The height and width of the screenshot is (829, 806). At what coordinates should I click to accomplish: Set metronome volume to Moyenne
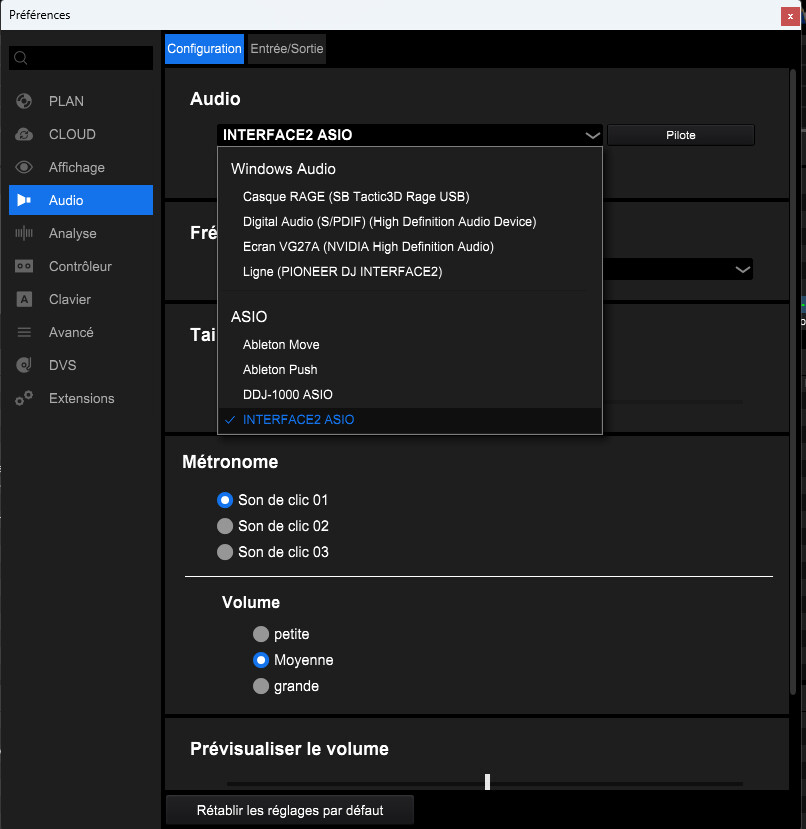[261, 660]
